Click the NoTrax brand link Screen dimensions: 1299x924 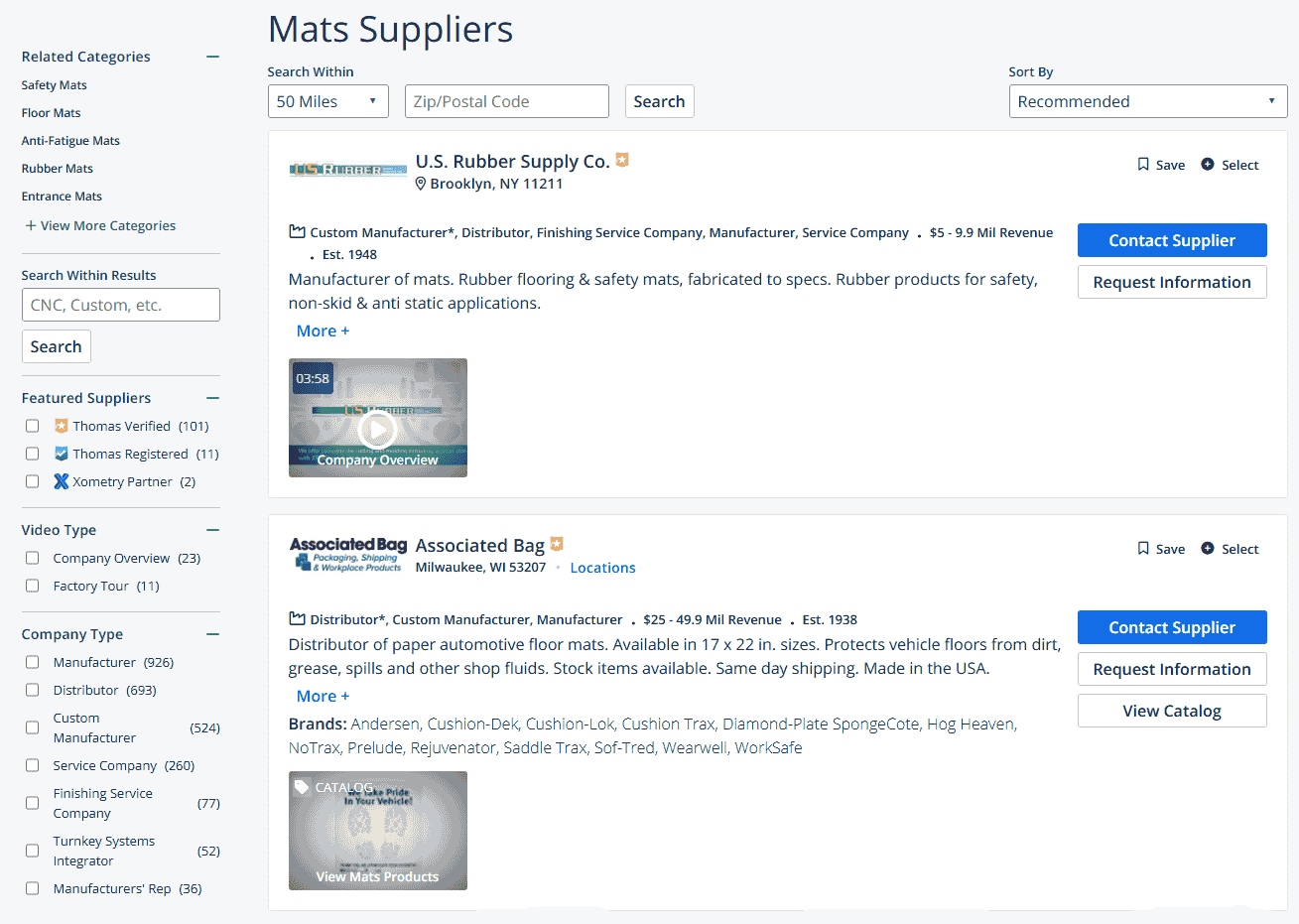(x=315, y=747)
